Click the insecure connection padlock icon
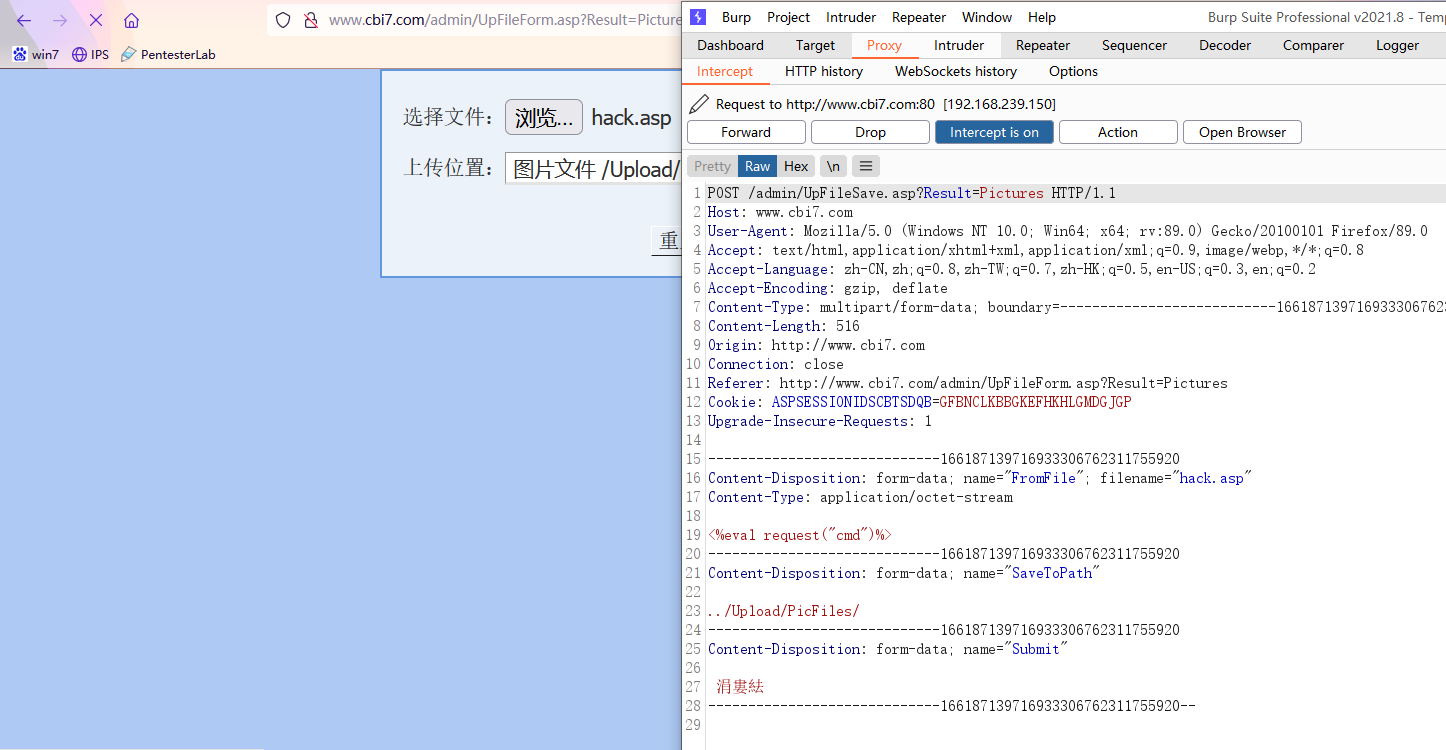Image resolution: width=1446 pixels, height=750 pixels. click(x=311, y=20)
